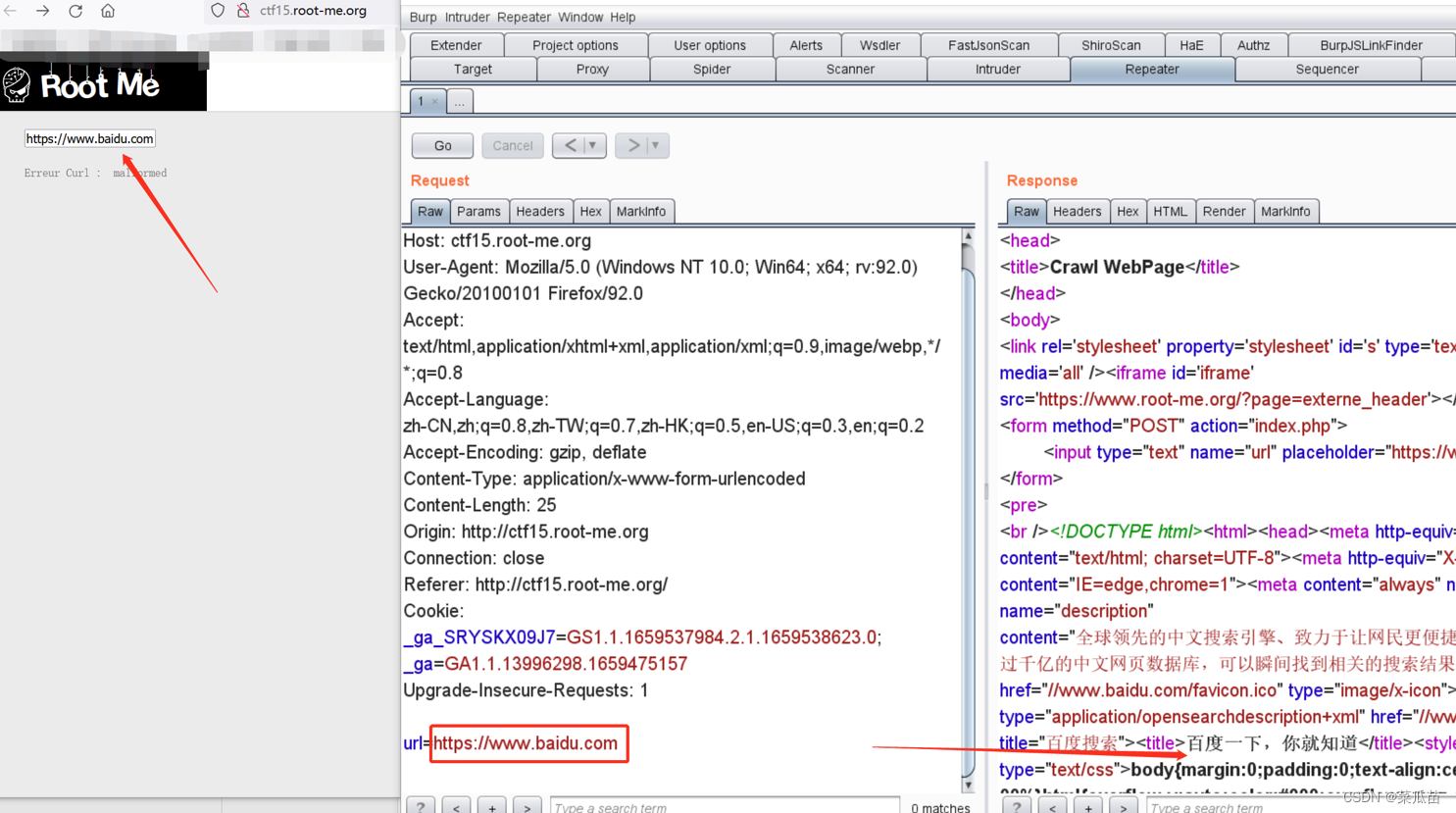Switch to the Proxy tab
1456x813 pixels.
(x=592, y=70)
